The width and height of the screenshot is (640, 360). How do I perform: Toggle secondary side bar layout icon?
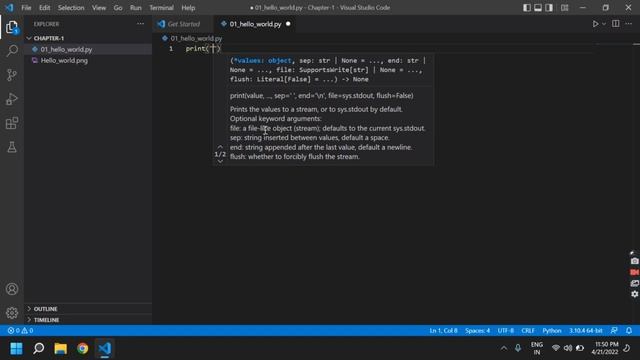(549, 8)
